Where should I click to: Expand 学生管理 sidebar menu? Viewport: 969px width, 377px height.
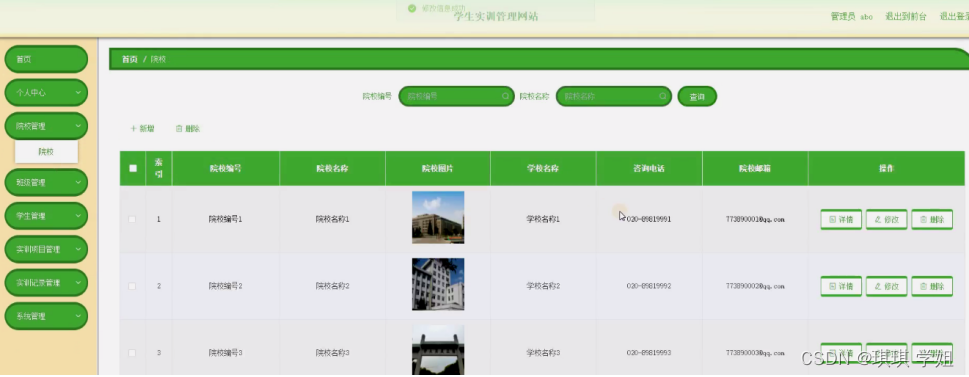pos(46,216)
